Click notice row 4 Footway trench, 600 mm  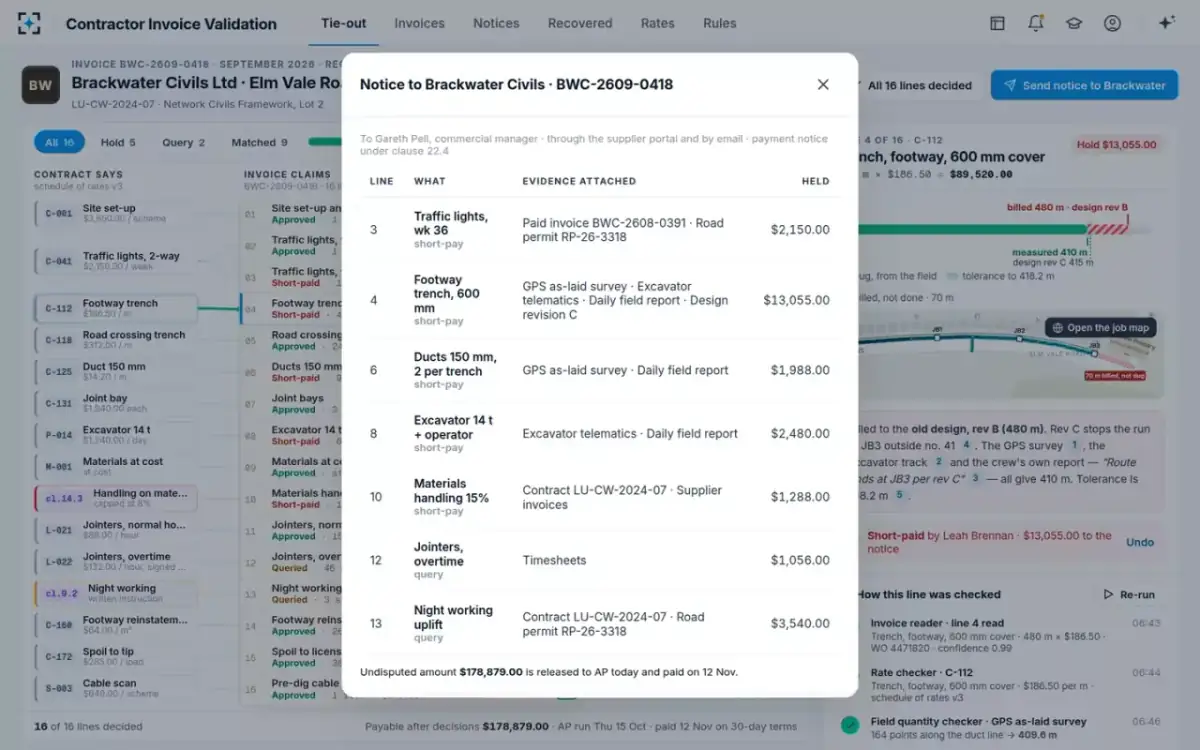point(600,300)
